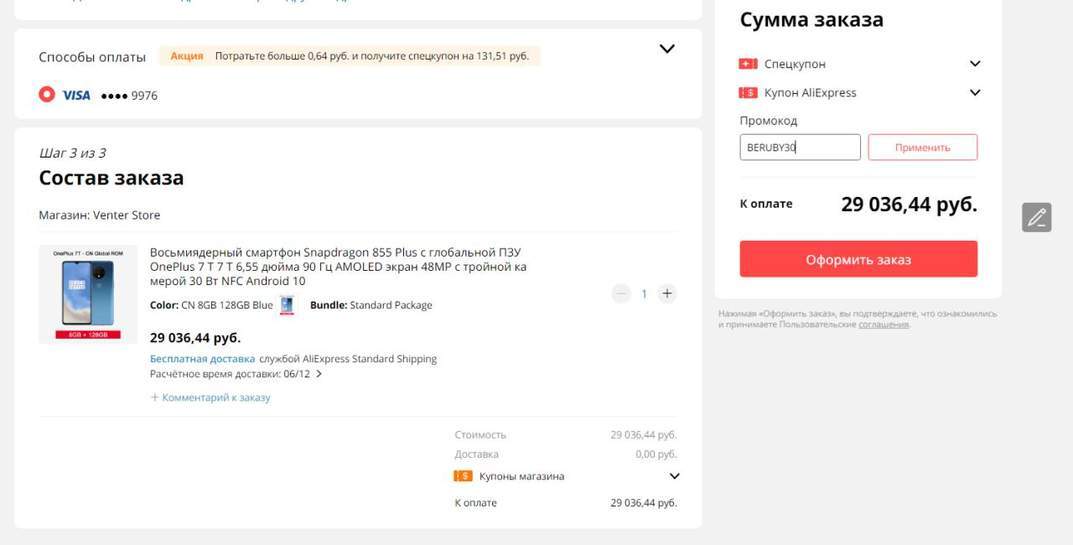Expand the Спецкупон dropdown
The image size is (1073, 545).
[x=975, y=64]
